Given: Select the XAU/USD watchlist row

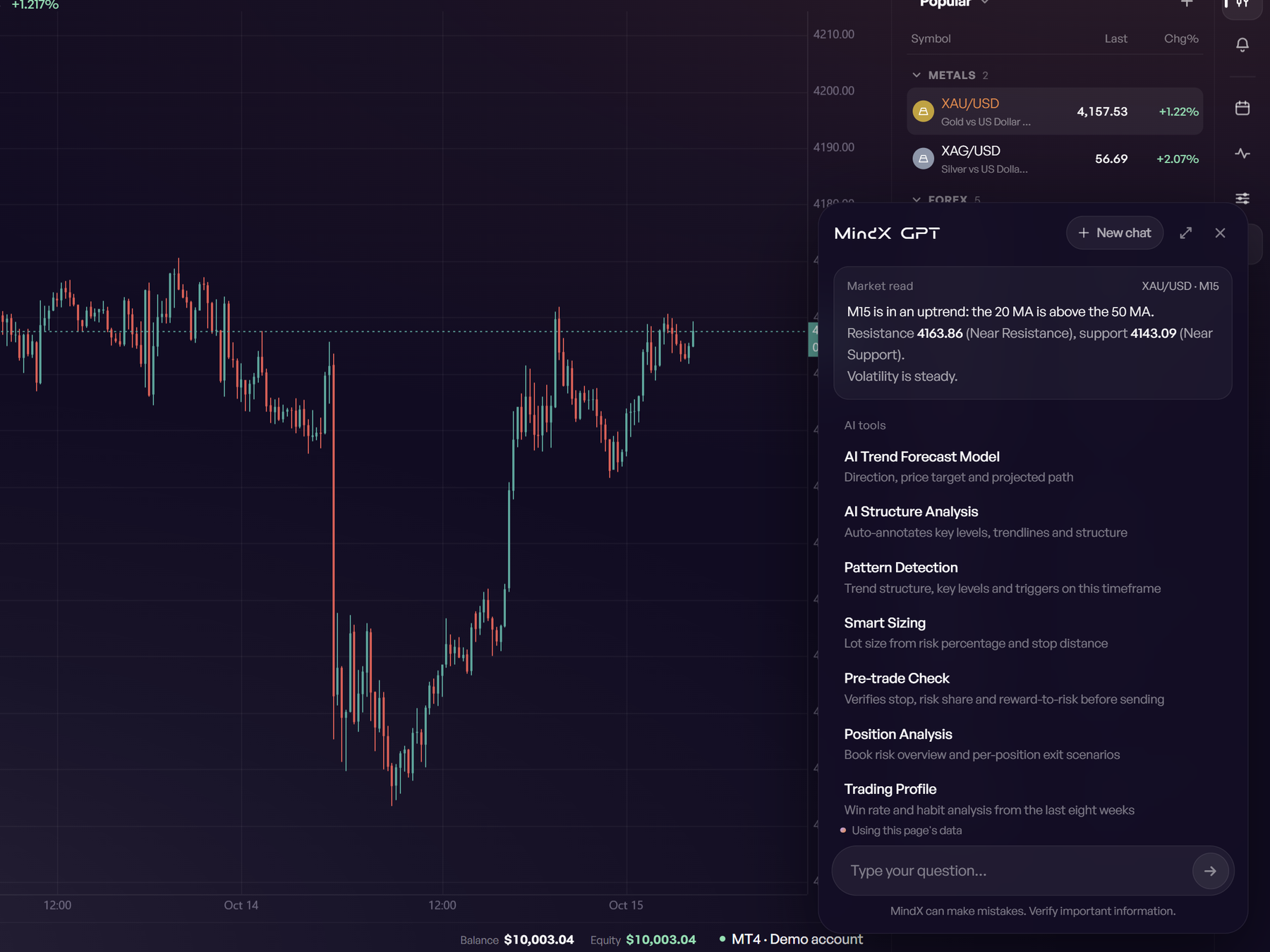Looking at the screenshot, I should [1055, 111].
